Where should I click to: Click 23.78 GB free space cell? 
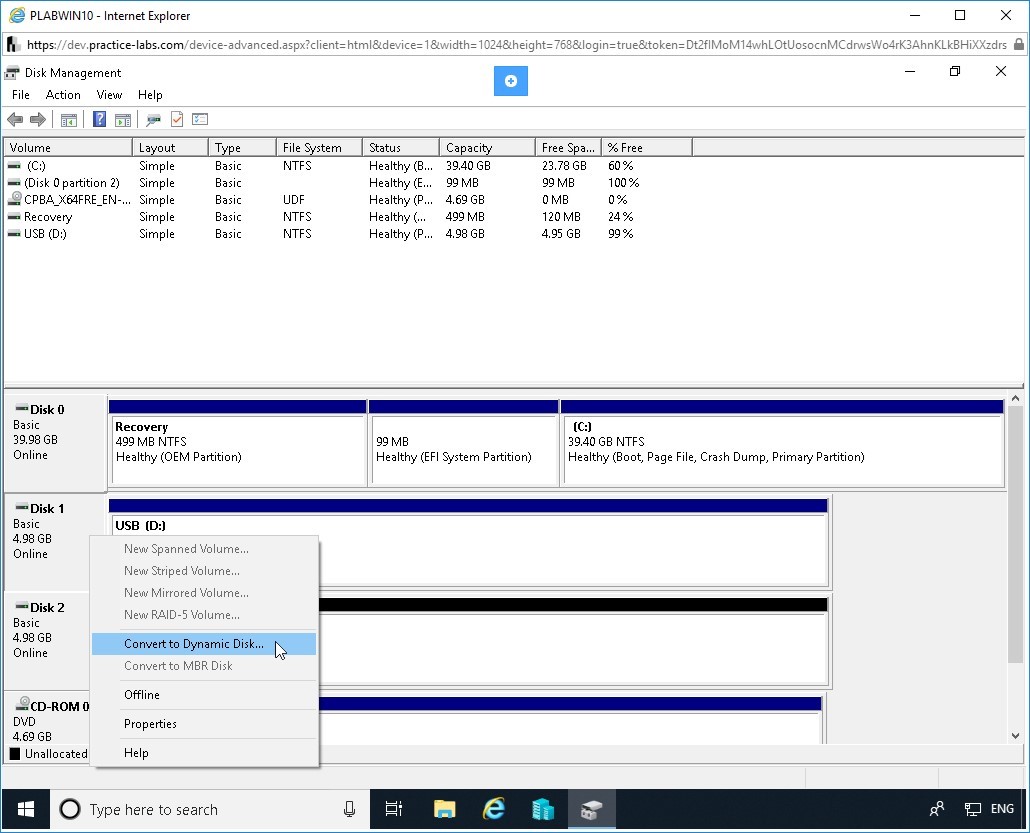click(564, 166)
